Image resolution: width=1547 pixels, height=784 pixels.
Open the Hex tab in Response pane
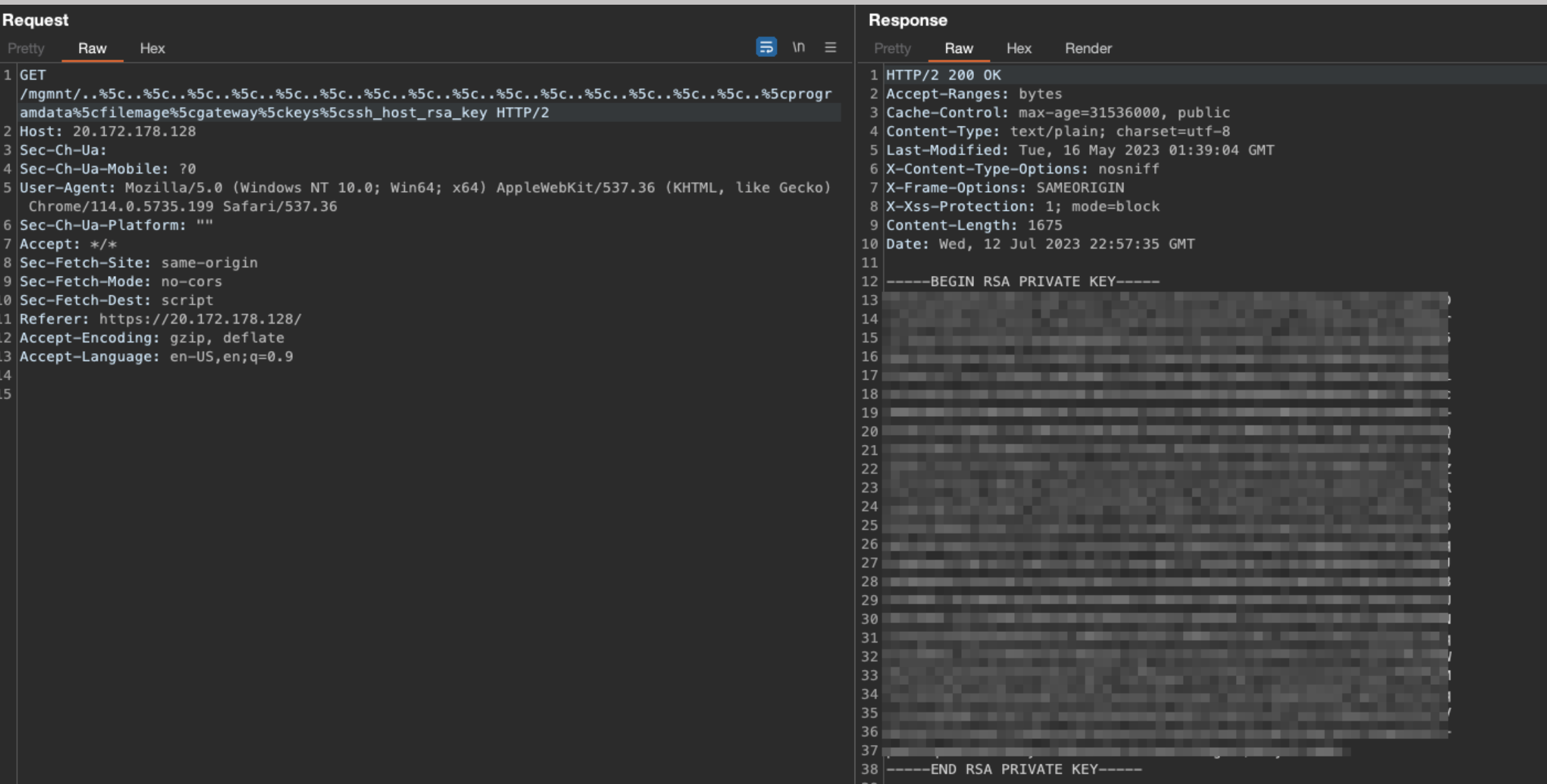[1019, 48]
